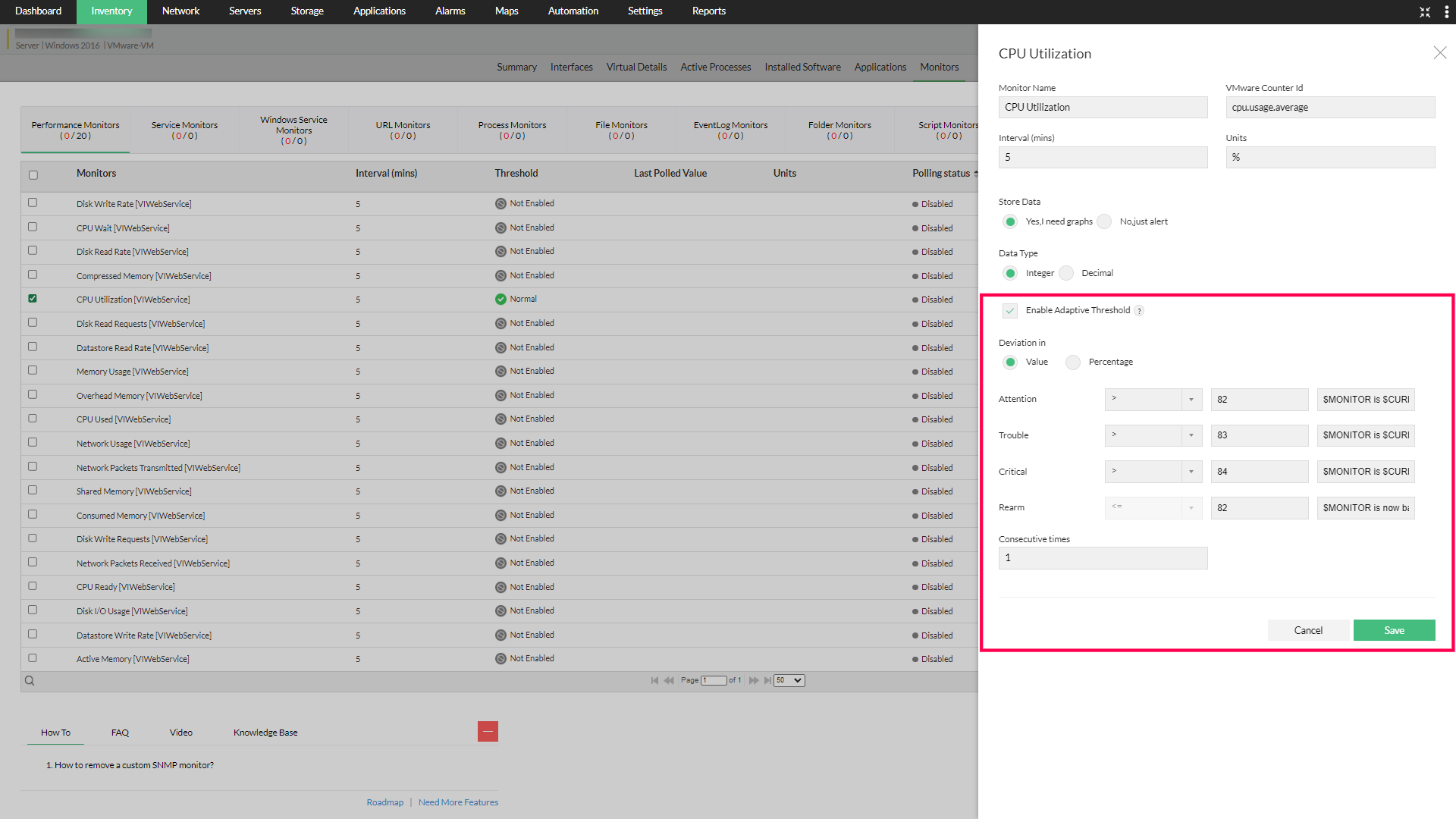Open the Critical operator dropdown
Screen dimensions: 1456x819
(1153, 472)
